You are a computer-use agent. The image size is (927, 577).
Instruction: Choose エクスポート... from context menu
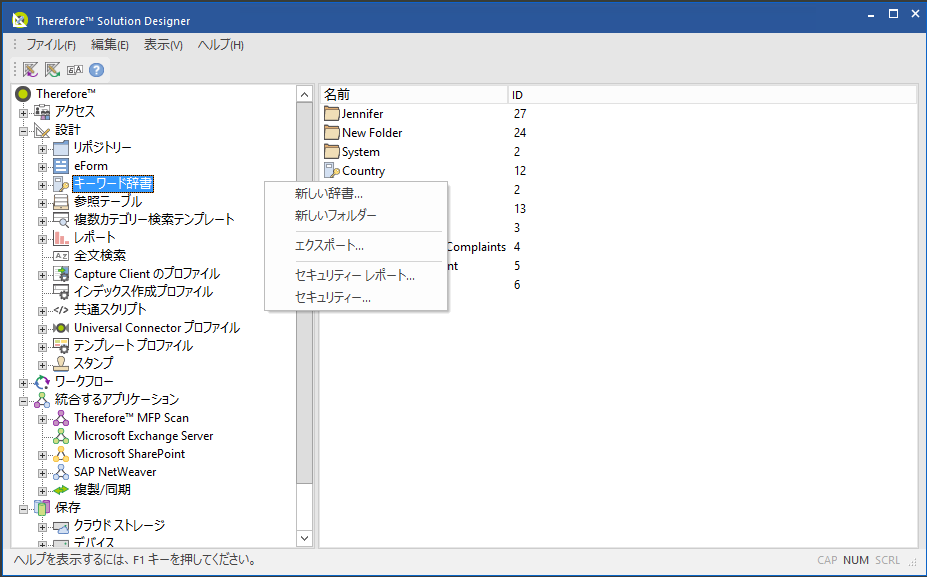pos(356,245)
